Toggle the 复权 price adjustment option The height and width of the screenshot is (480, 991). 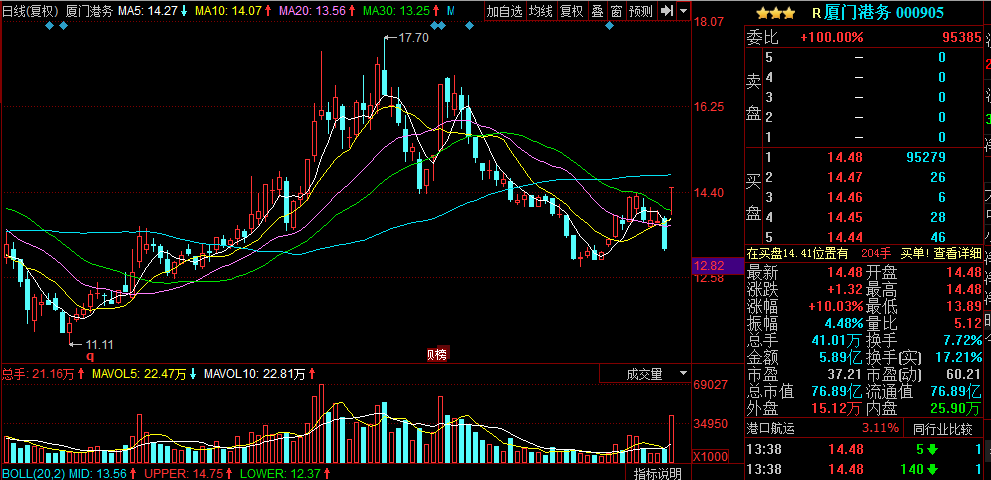571,11
